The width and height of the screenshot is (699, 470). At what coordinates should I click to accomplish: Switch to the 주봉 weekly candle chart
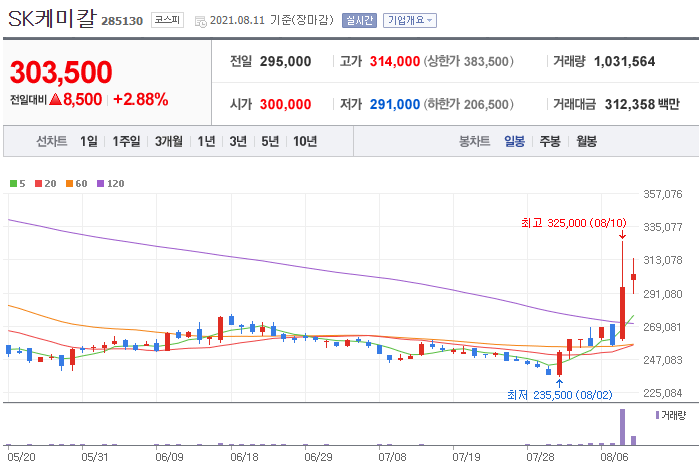coord(550,141)
